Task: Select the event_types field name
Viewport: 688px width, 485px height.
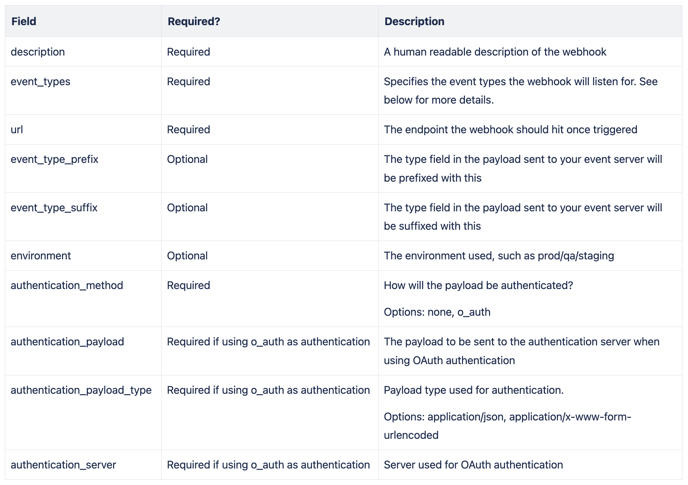Action: (40, 82)
